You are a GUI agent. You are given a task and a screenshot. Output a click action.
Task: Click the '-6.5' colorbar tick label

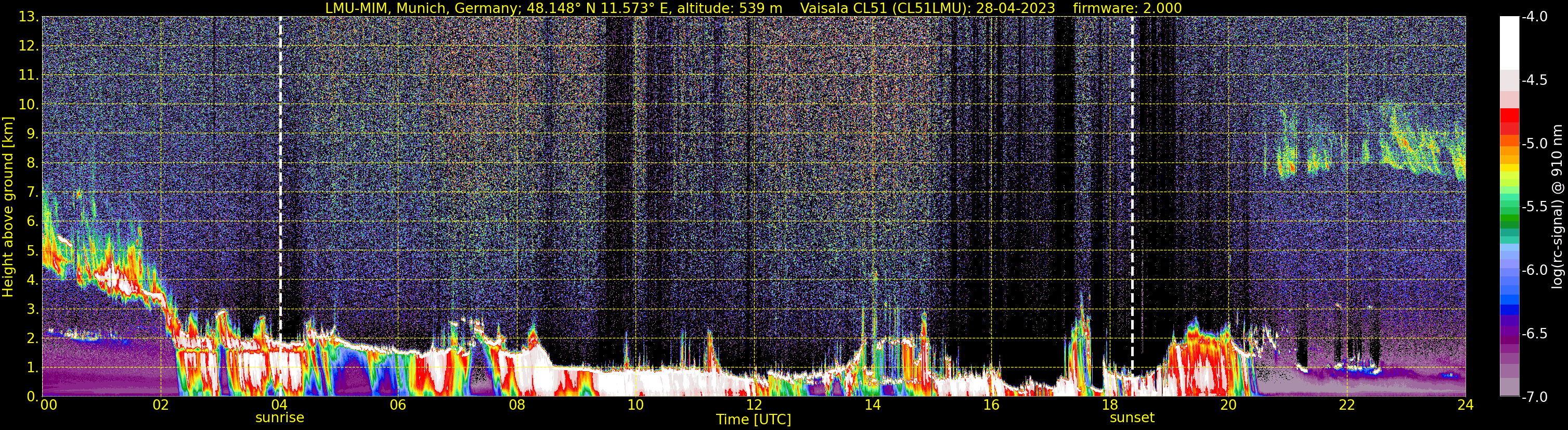1535,333
